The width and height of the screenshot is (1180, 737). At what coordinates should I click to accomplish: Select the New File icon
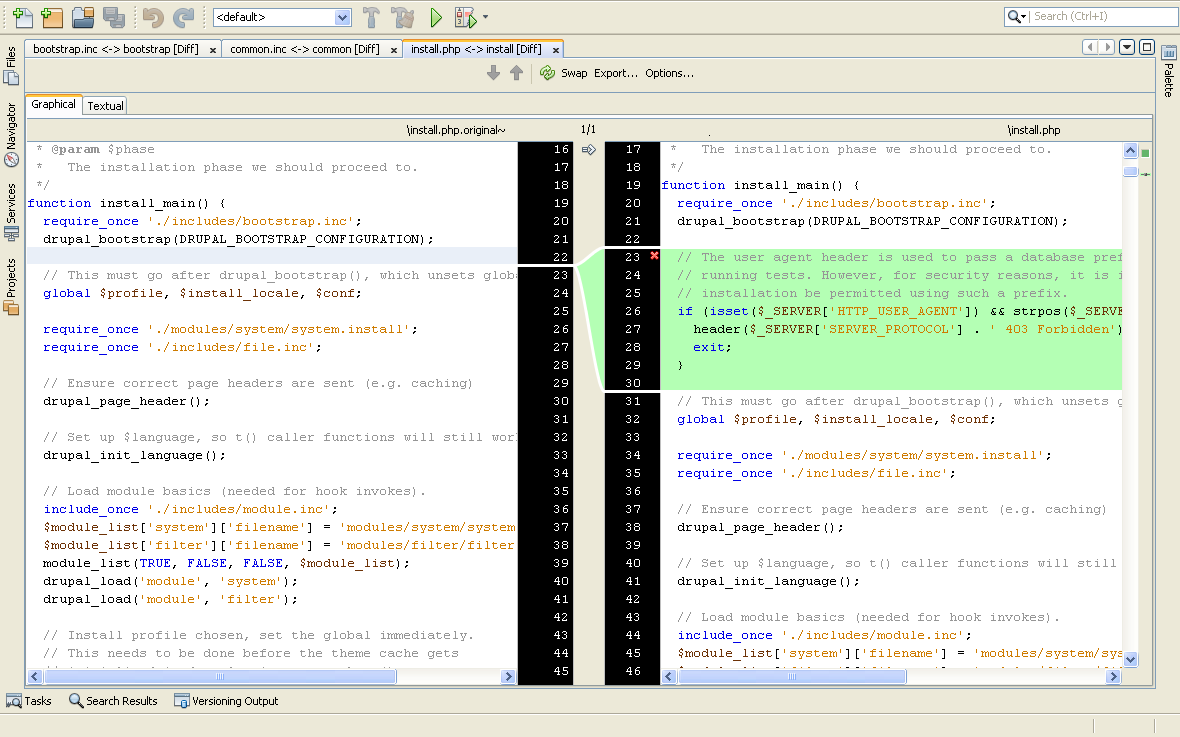click(x=24, y=17)
